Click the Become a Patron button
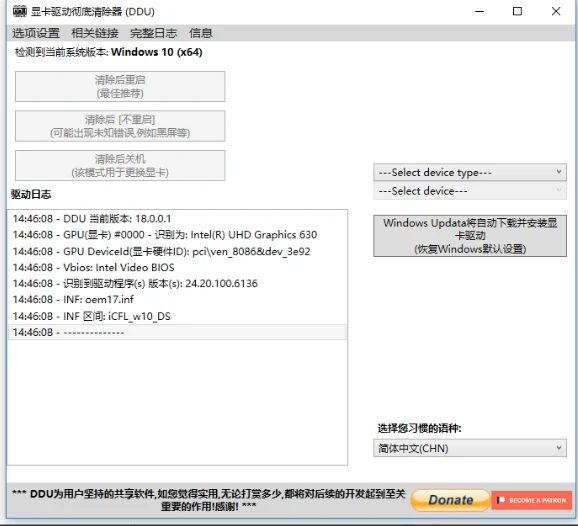This screenshot has height=526, width=578. (x=532, y=500)
